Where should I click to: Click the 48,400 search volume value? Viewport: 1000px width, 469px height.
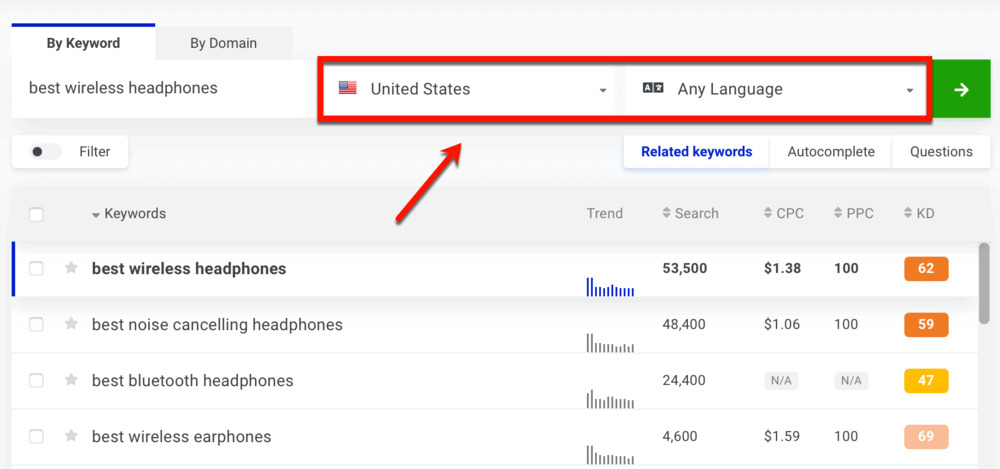(x=685, y=325)
